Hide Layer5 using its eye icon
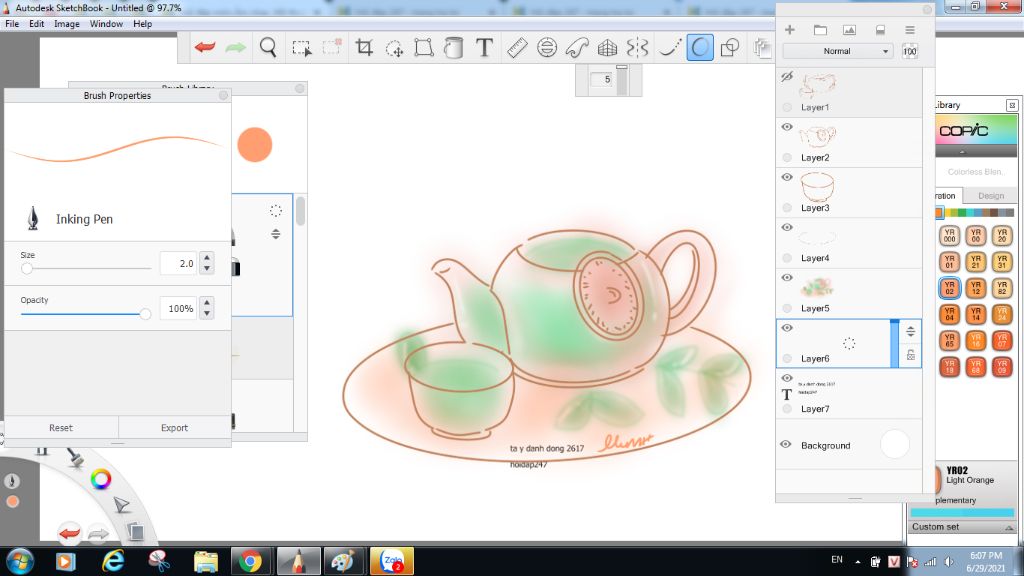1024x576 pixels. [x=787, y=278]
